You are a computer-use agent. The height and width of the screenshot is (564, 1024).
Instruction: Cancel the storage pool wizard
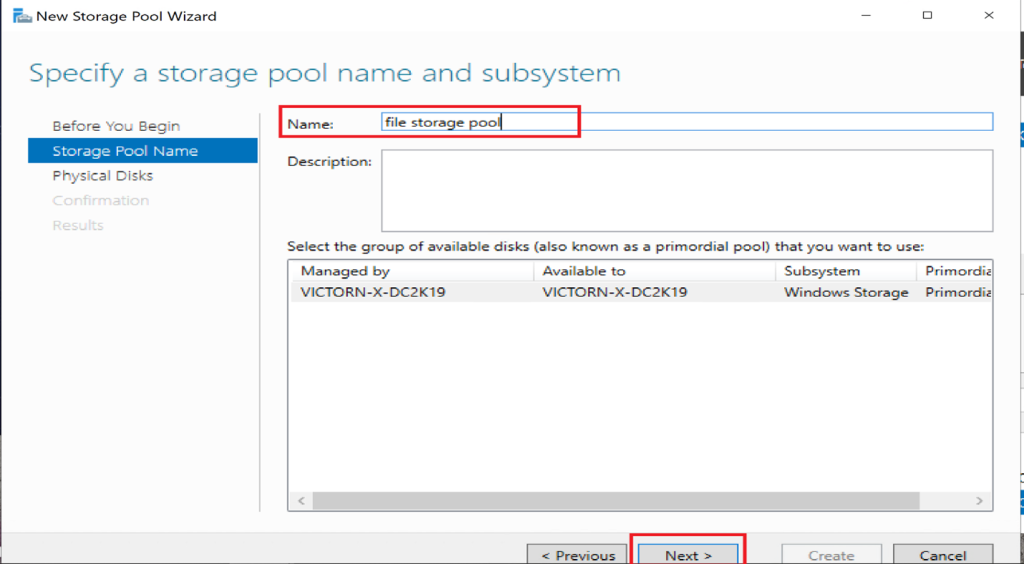(942, 555)
